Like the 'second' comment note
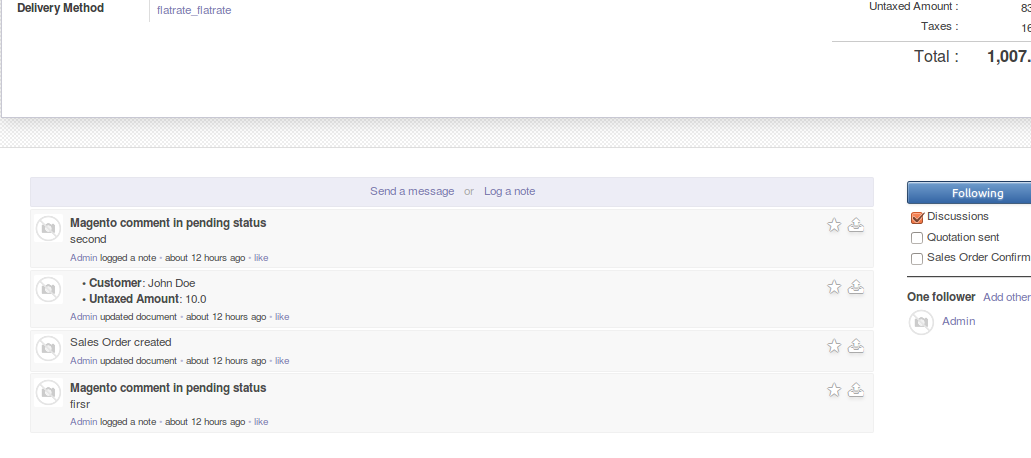The width and height of the screenshot is (1031, 458). (x=261, y=258)
